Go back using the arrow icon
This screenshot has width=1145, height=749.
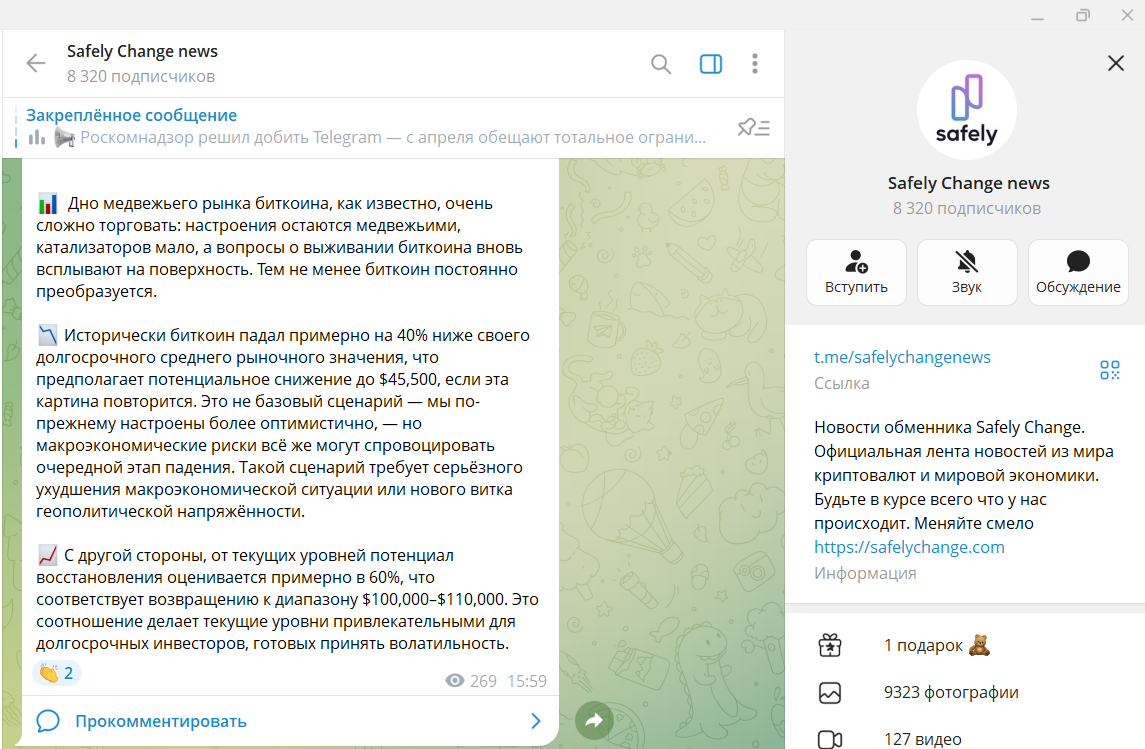(x=36, y=64)
